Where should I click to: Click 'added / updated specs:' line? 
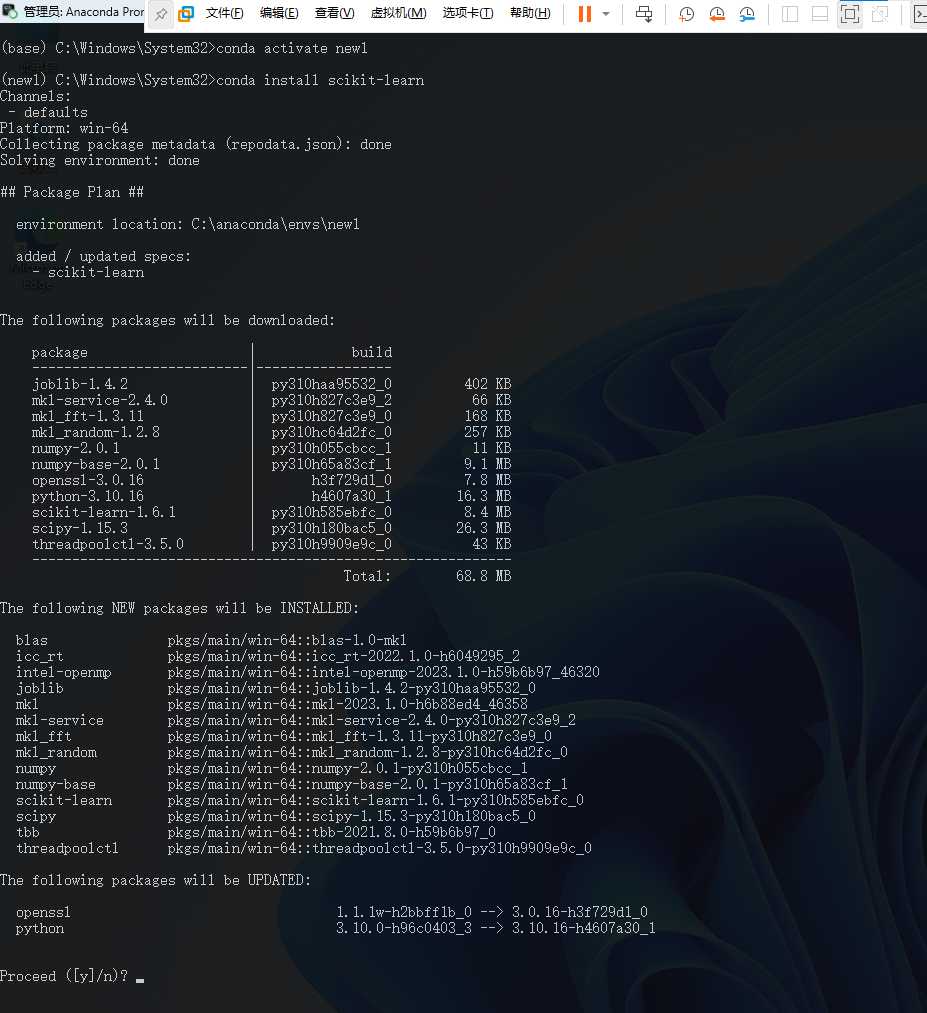[103, 256]
